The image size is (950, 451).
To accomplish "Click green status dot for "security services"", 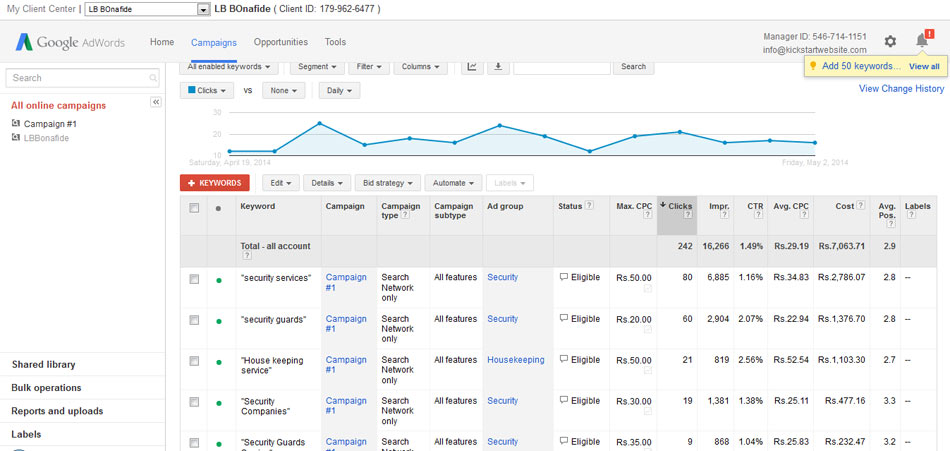I will (219, 280).
